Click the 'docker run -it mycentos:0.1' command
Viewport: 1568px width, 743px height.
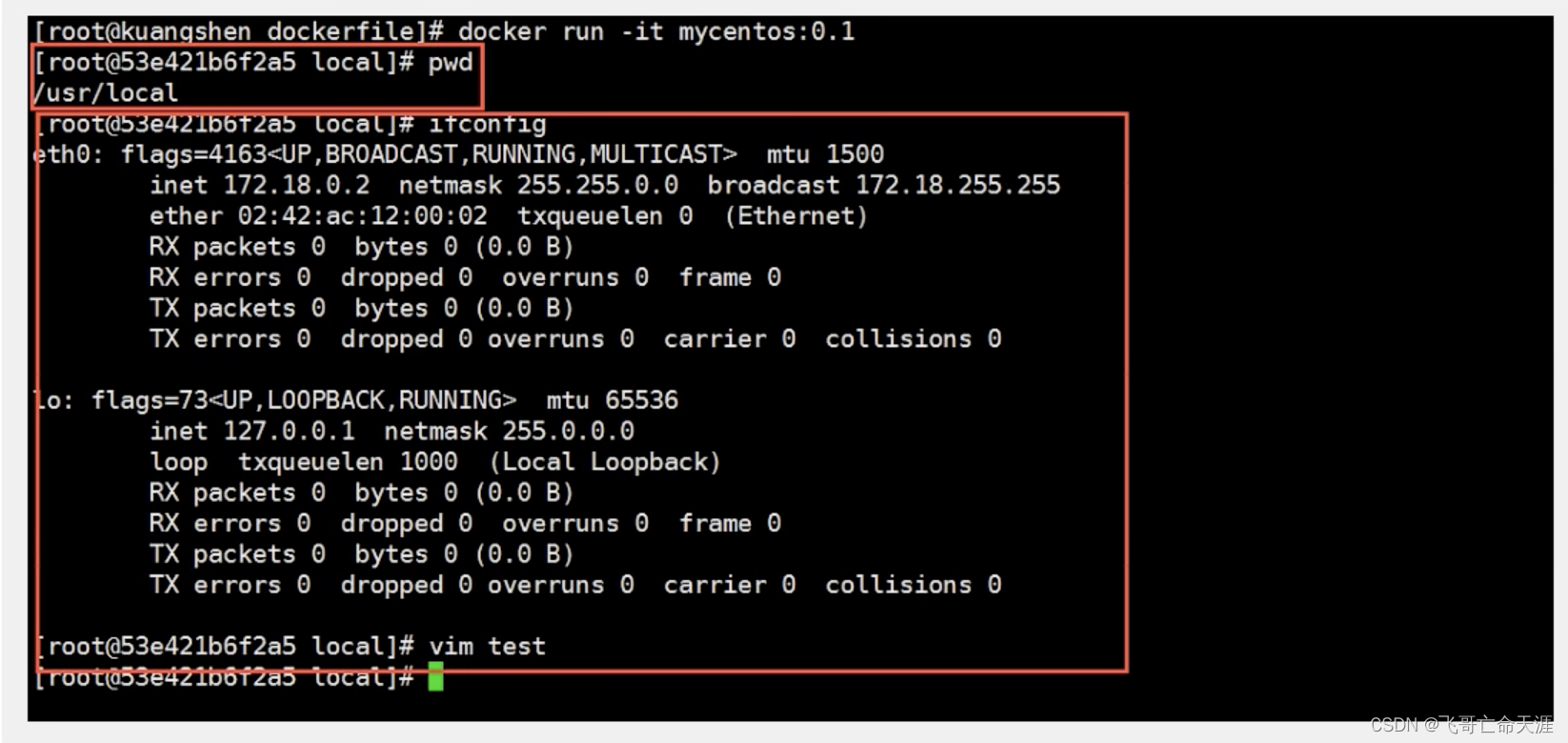pos(656,31)
